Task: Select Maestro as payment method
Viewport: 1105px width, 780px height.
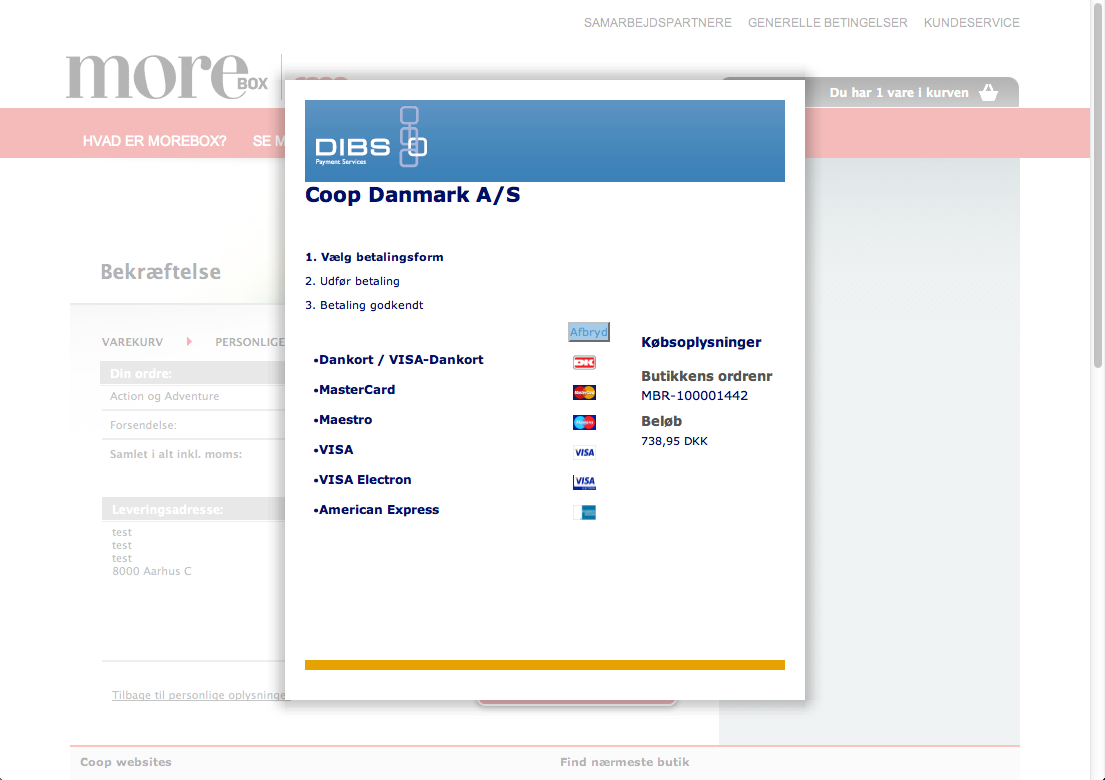Action: point(343,419)
